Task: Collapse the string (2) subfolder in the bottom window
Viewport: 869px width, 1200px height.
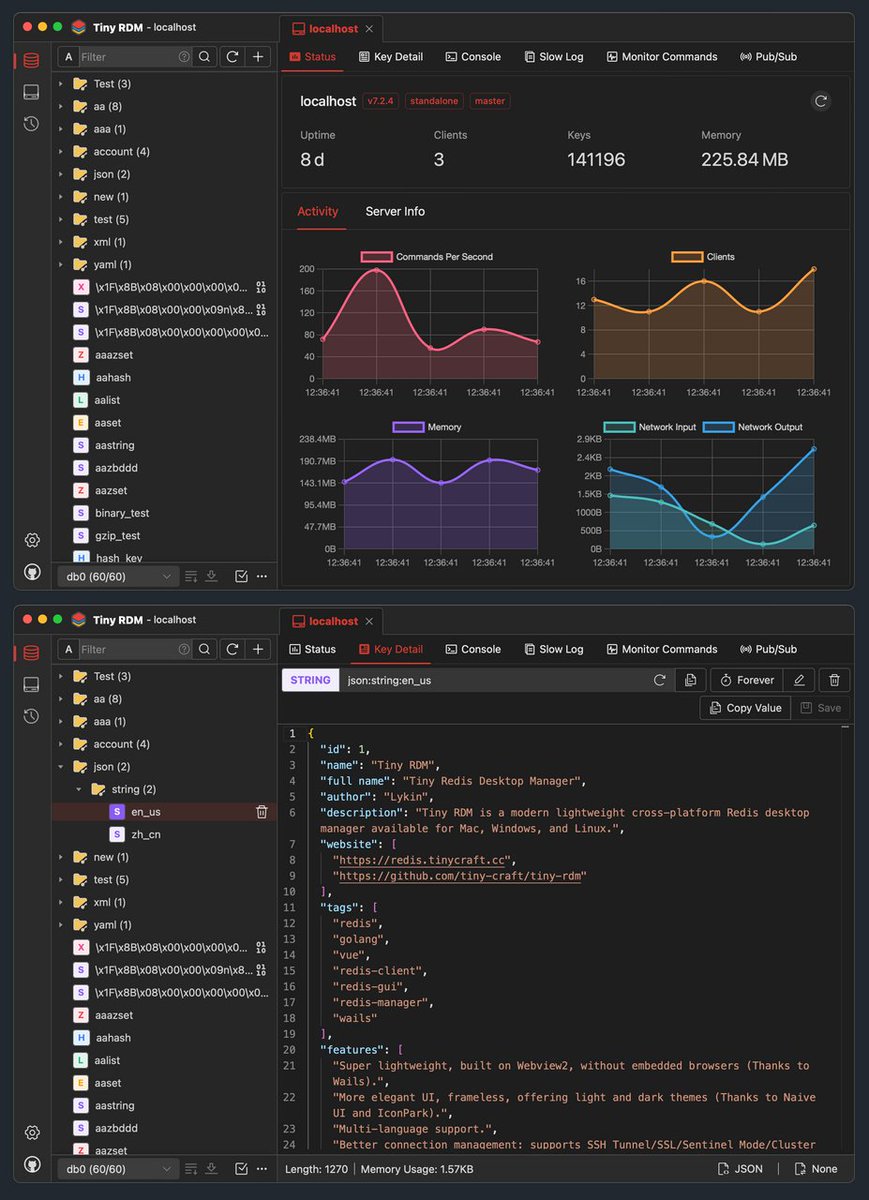Action: point(79,789)
